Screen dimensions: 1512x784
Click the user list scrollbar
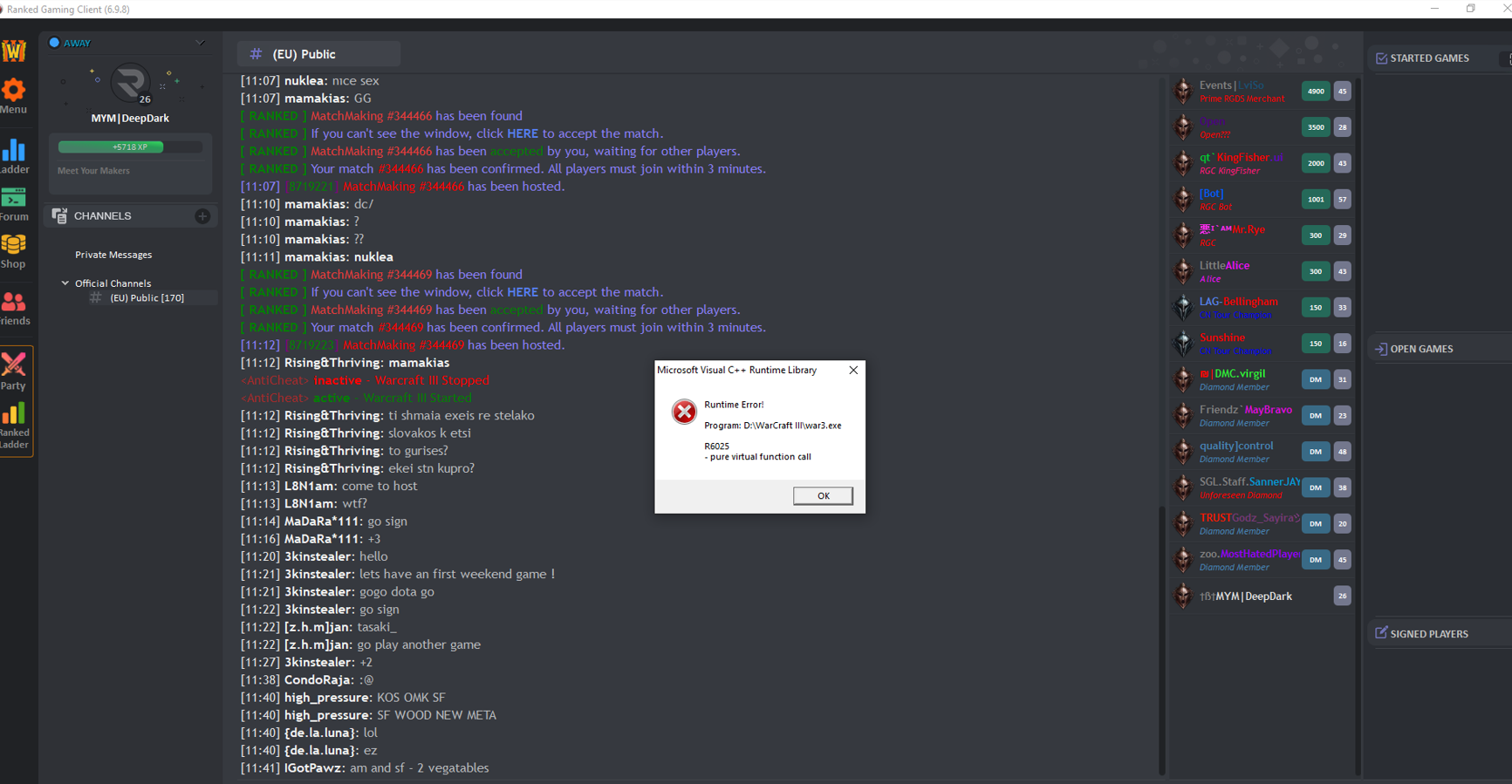tap(1358, 426)
